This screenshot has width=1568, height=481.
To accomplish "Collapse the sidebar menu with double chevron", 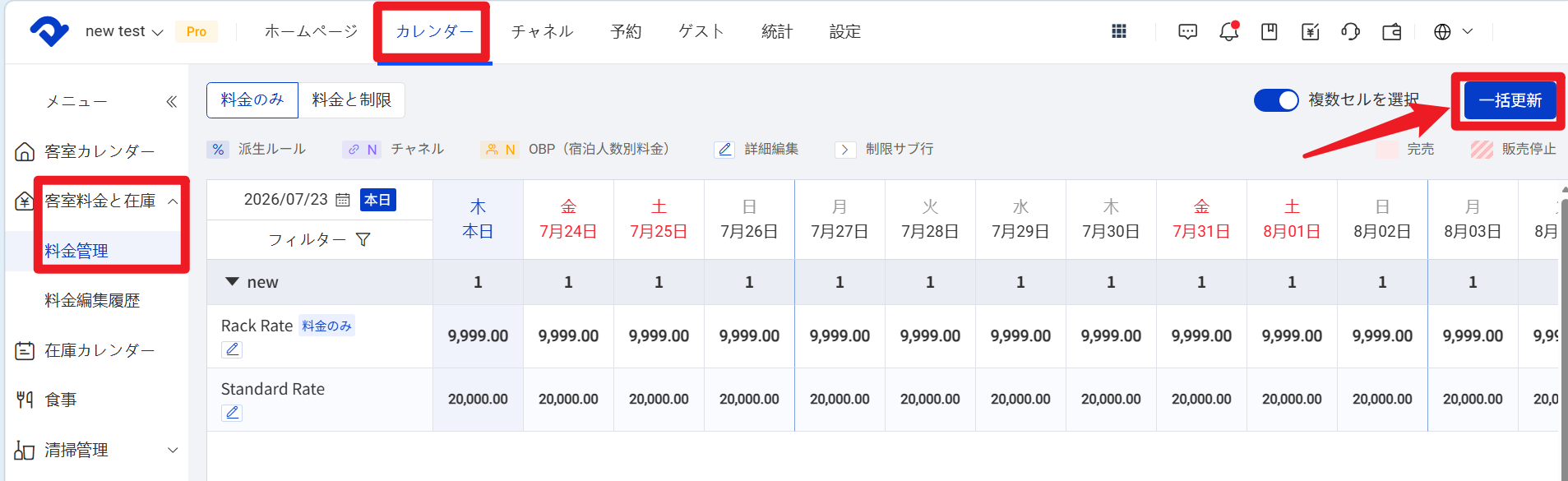I will [171, 101].
